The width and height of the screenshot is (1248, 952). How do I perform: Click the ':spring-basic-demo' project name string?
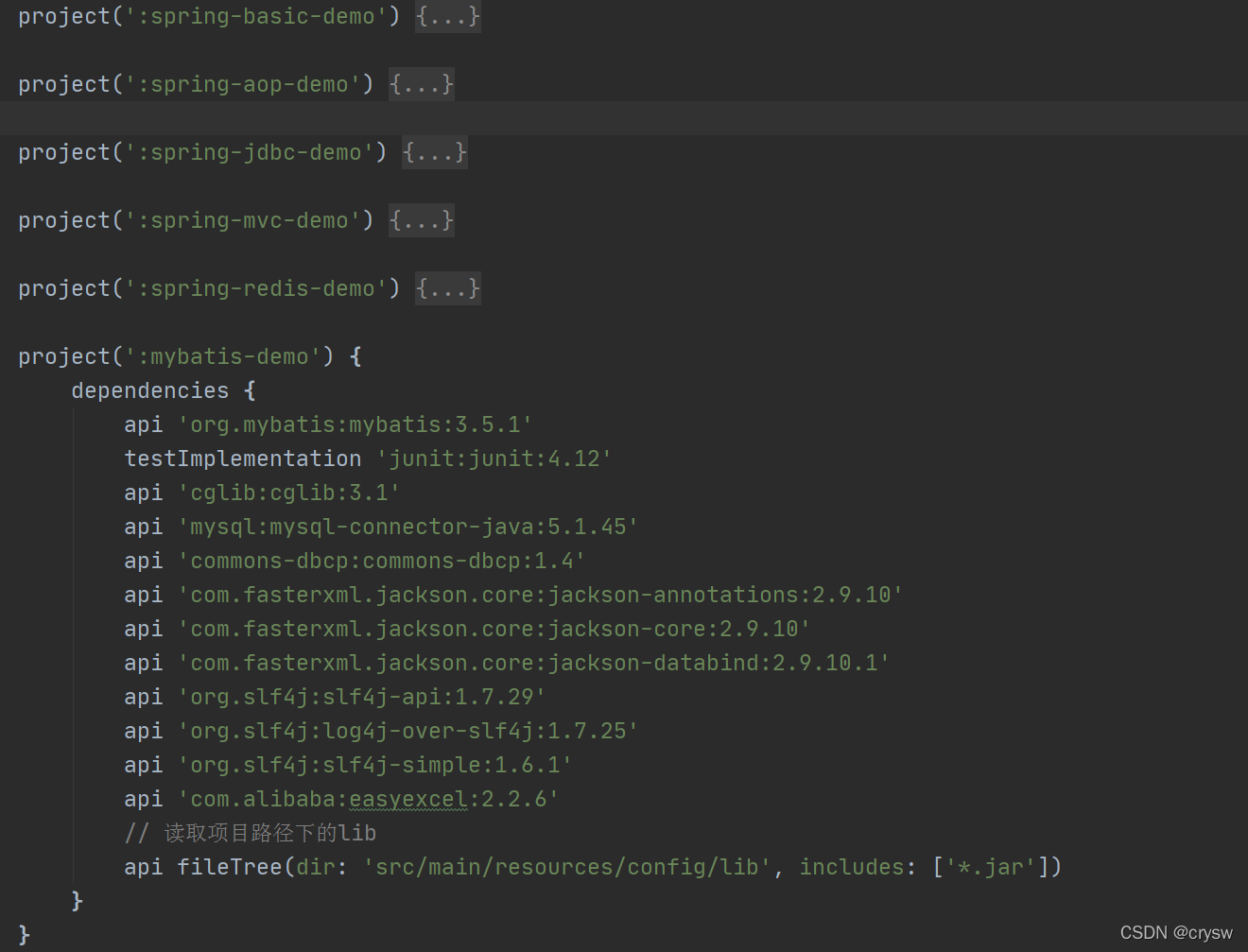coord(256,16)
